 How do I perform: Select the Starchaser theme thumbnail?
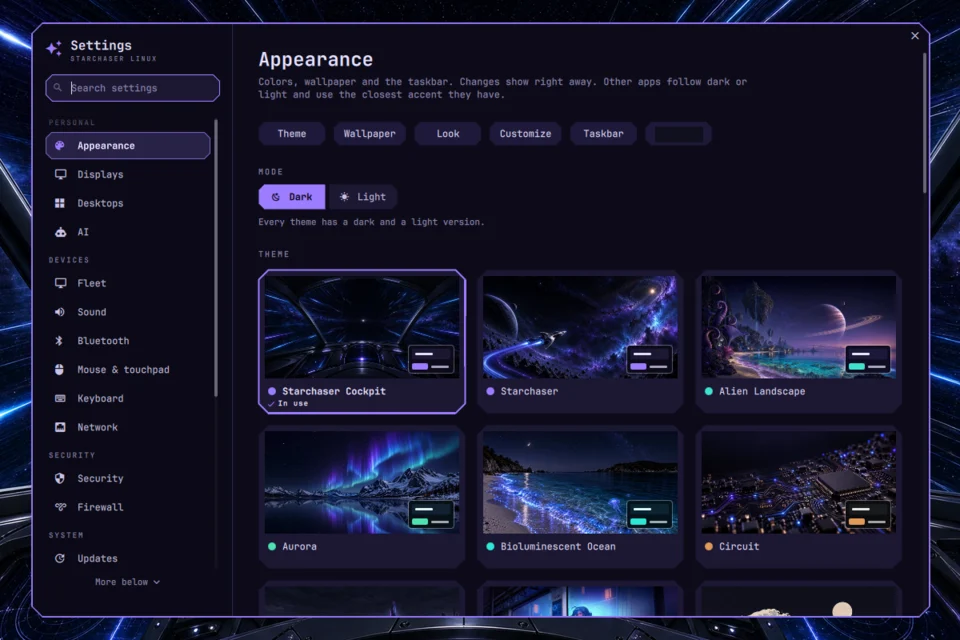(580, 327)
